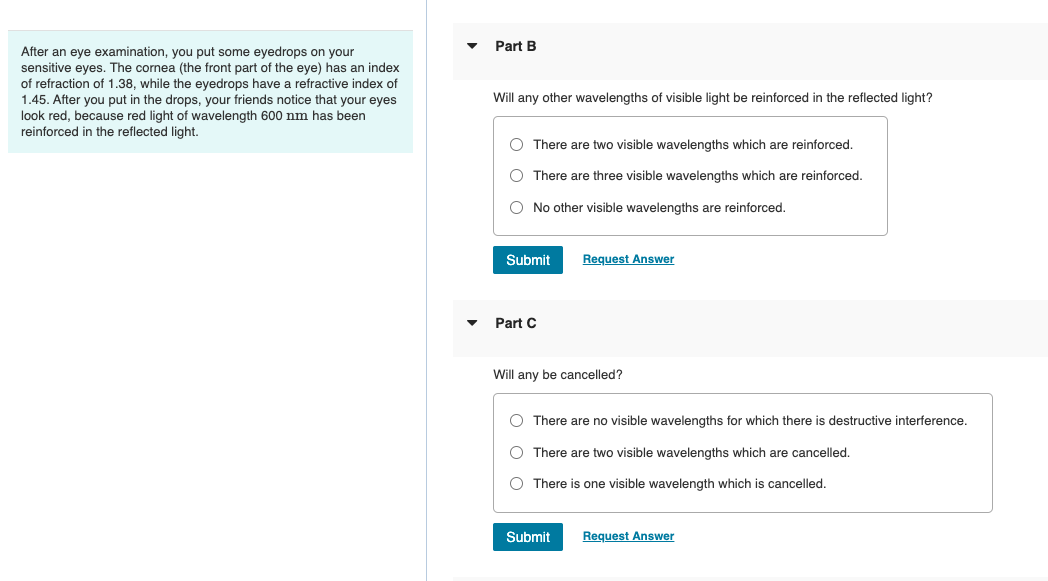
Task: Click the cornea index value 1.38
Action: tap(121, 84)
